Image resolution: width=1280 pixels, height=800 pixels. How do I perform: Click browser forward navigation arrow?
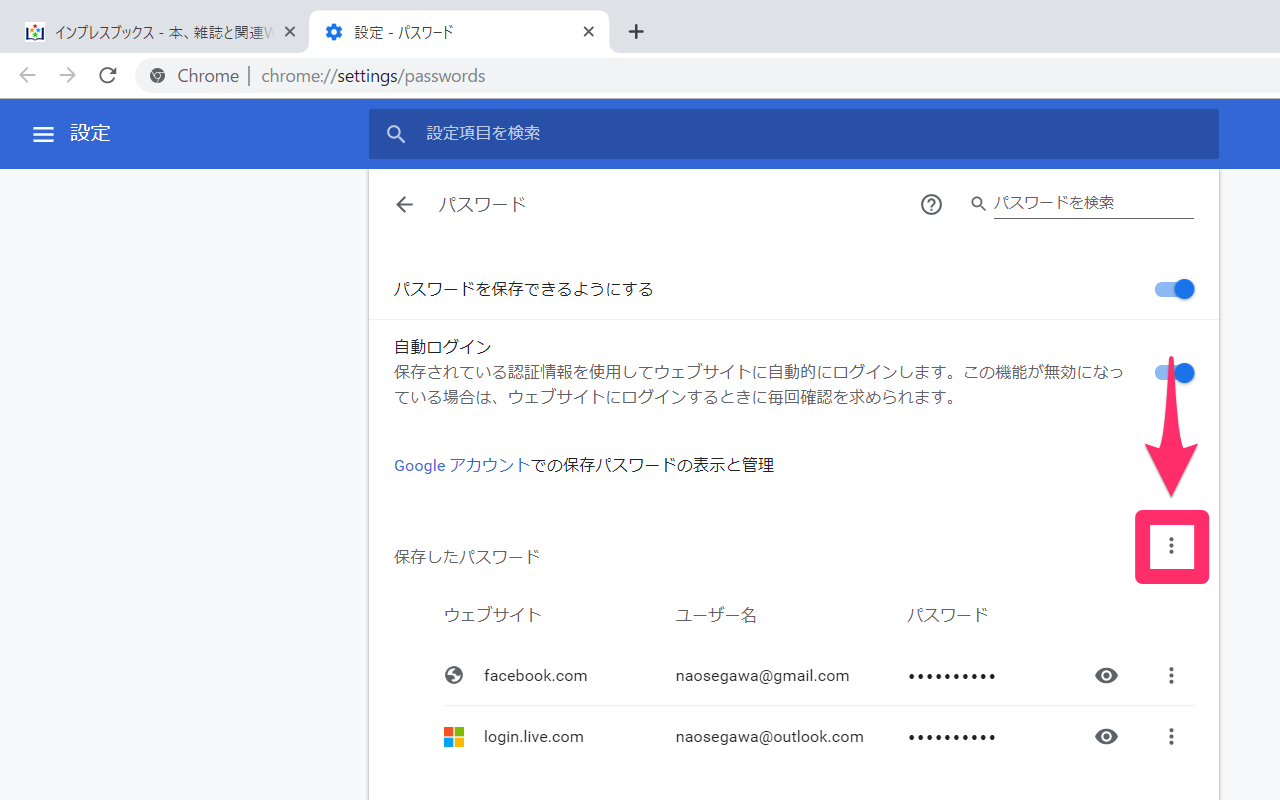click(x=68, y=76)
